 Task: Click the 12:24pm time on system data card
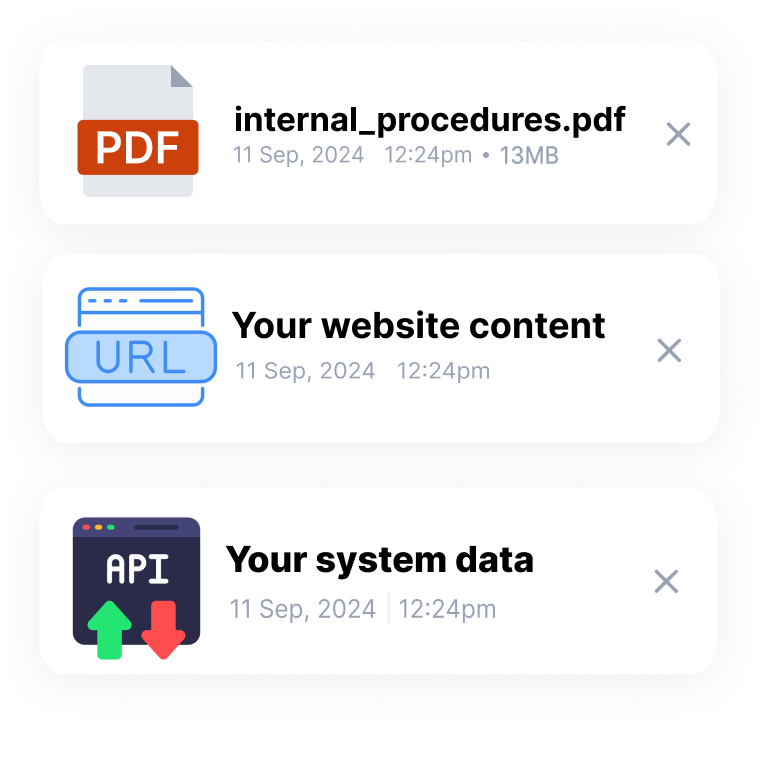click(447, 609)
